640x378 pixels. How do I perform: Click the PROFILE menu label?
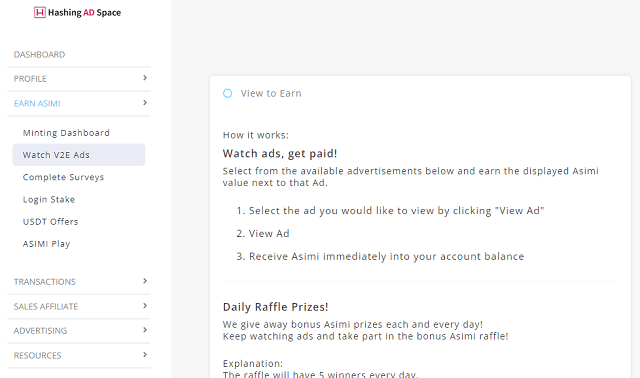30,79
